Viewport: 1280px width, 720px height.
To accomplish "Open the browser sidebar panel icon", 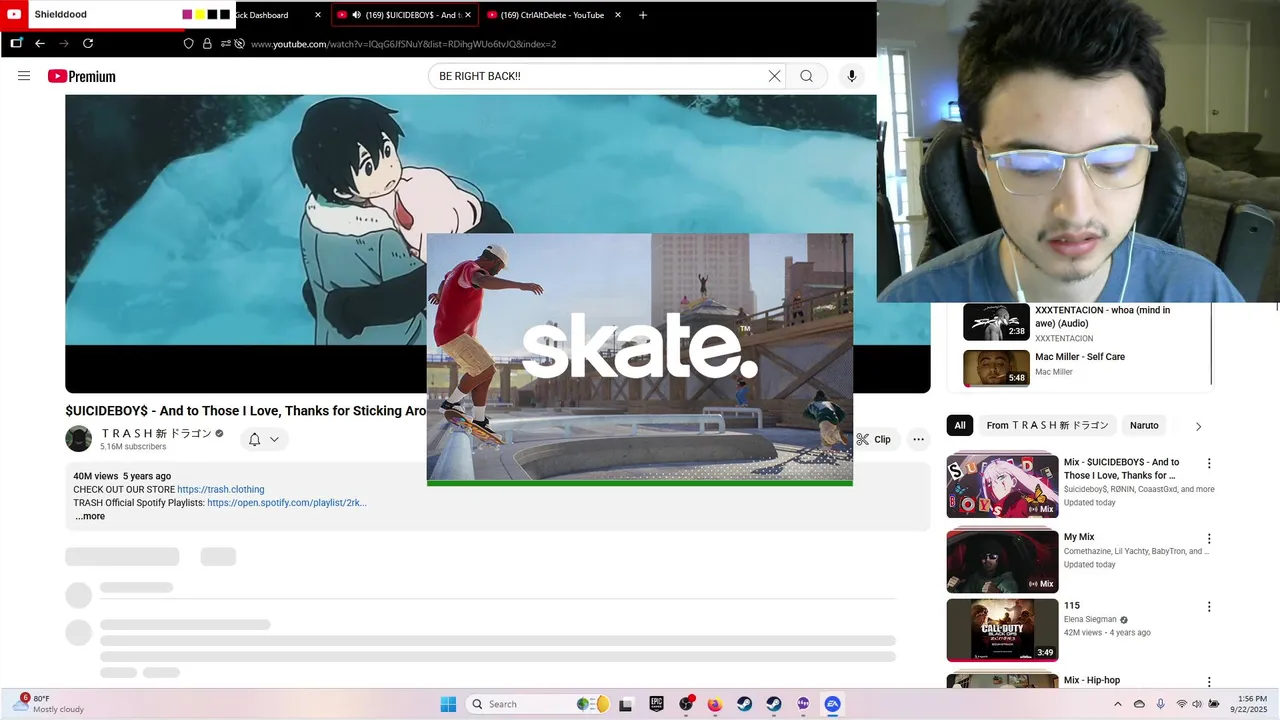I will pos(16,43).
